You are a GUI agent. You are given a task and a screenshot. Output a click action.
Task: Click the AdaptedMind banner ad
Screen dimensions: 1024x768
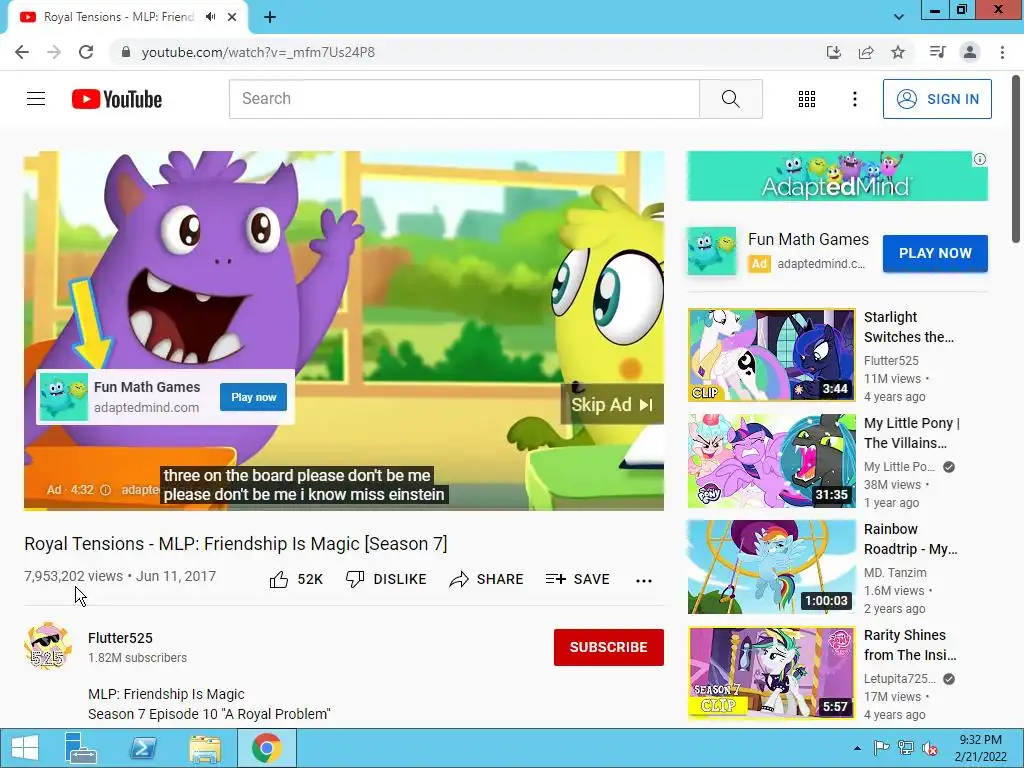coord(837,176)
